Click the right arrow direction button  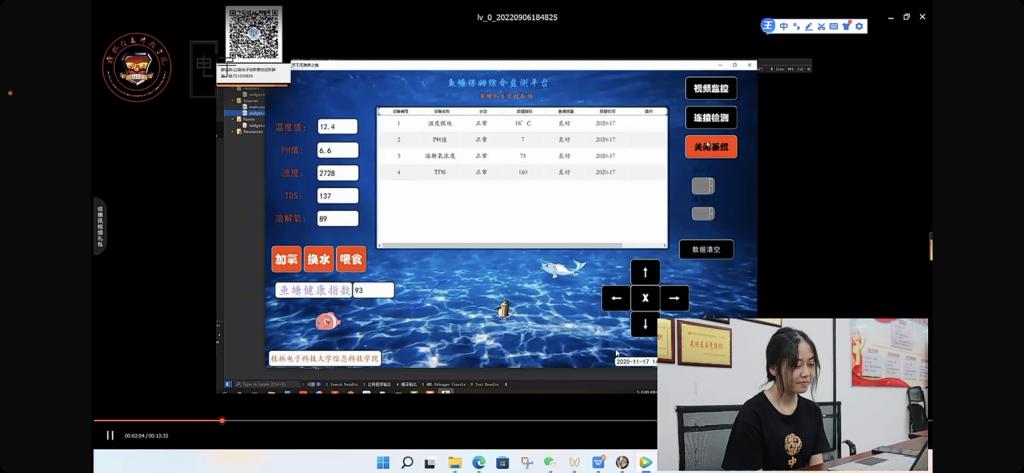pyautogui.click(x=674, y=298)
